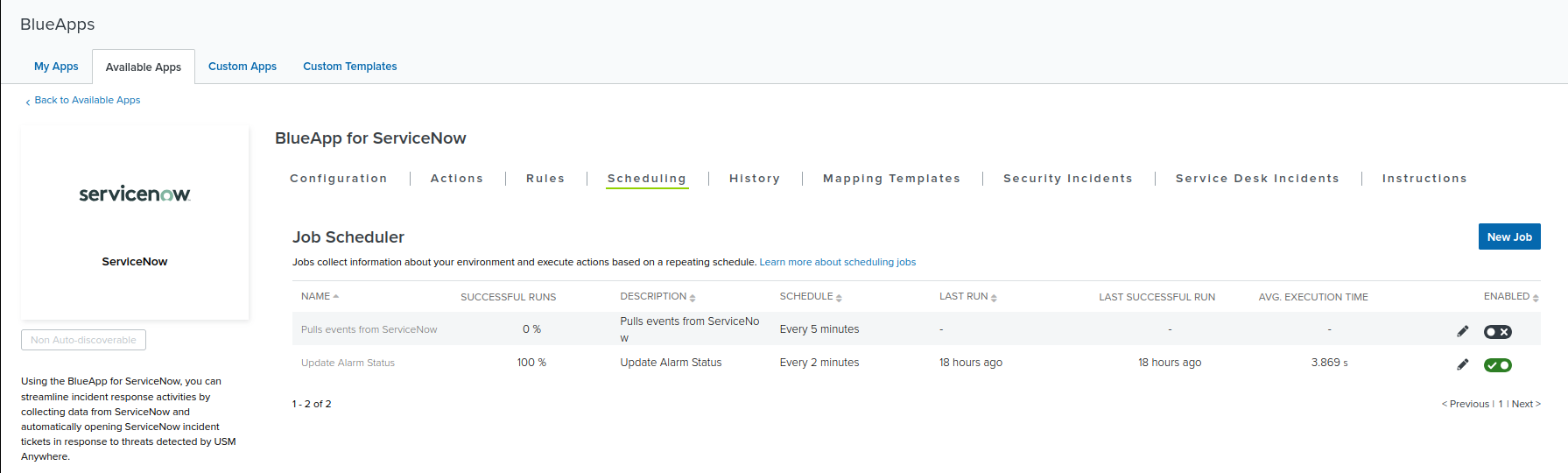This screenshot has height=473, width=1568.
Task: Click the 3.869 s execution time value
Action: point(1329,363)
